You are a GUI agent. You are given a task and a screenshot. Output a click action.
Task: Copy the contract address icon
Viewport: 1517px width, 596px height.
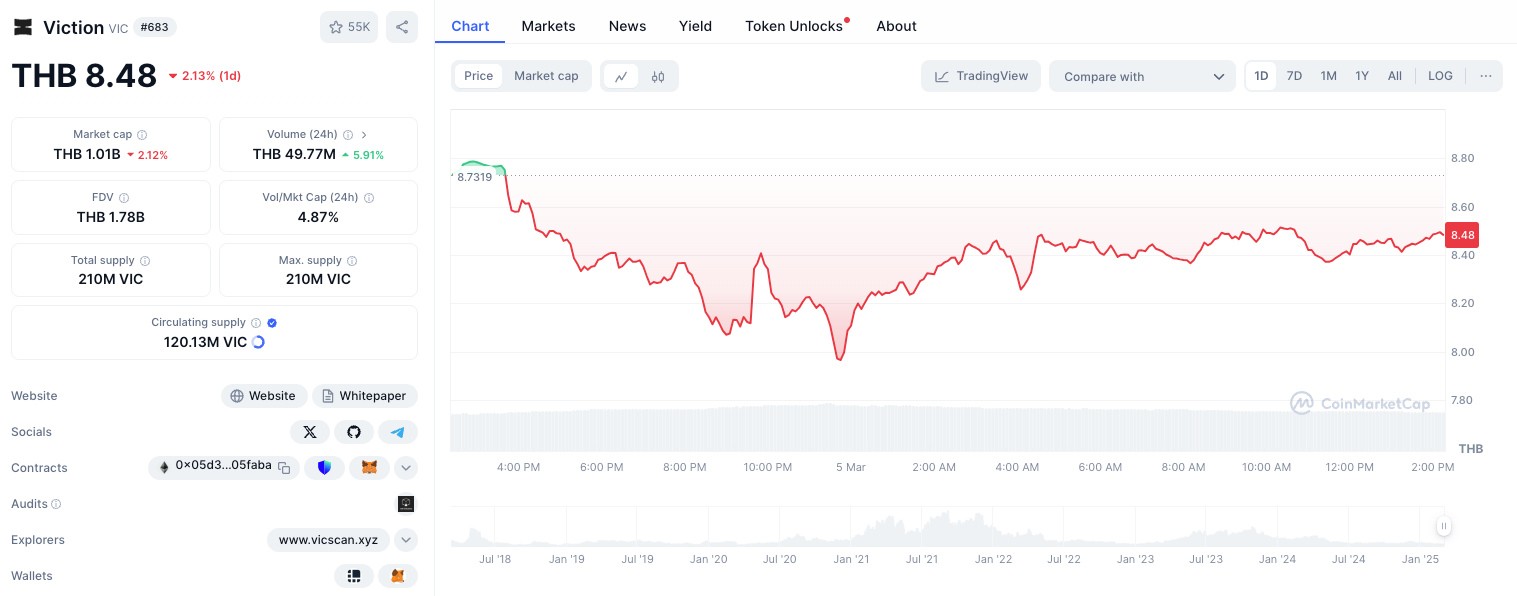click(284, 467)
